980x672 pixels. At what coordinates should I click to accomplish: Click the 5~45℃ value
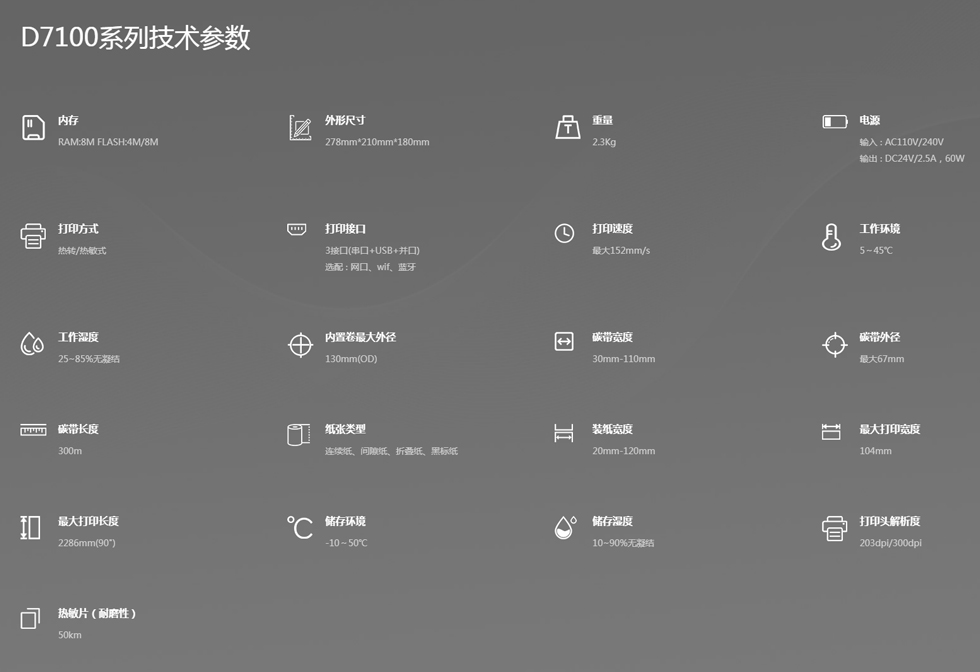click(876, 251)
